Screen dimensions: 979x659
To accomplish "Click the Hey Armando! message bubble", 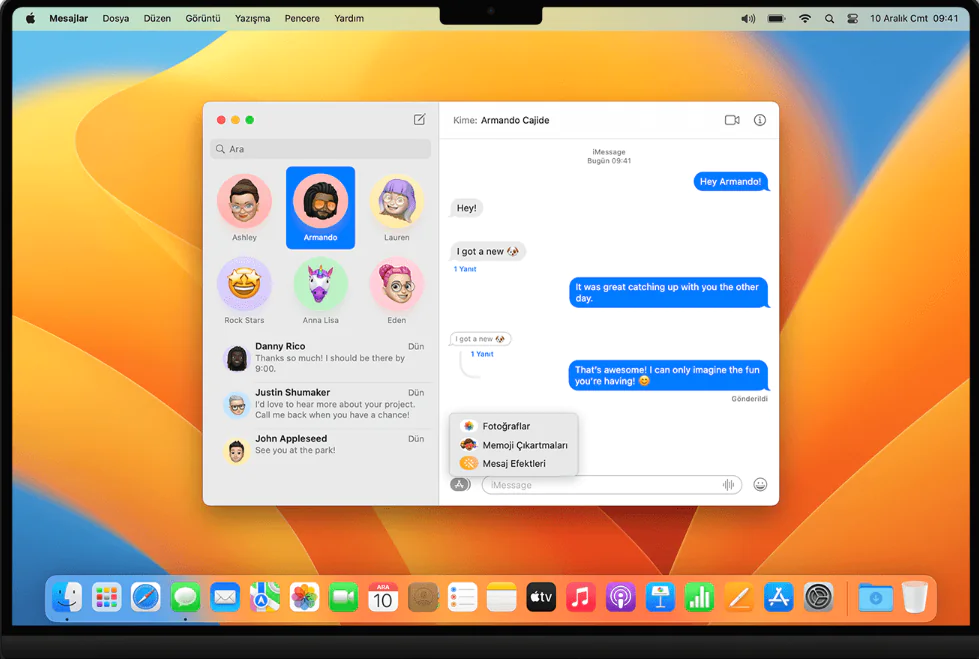I will point(731,182).
